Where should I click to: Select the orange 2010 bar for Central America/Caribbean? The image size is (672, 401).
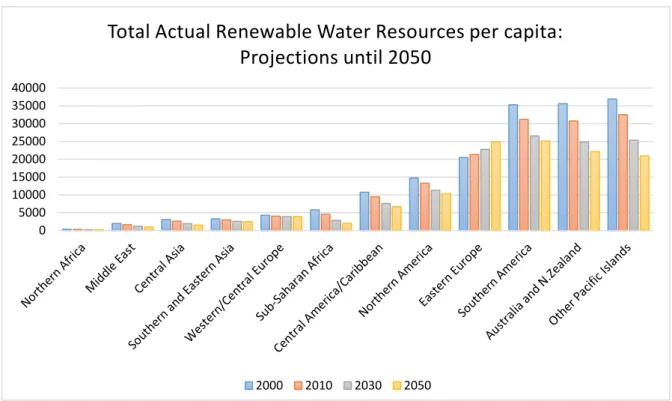375,213
